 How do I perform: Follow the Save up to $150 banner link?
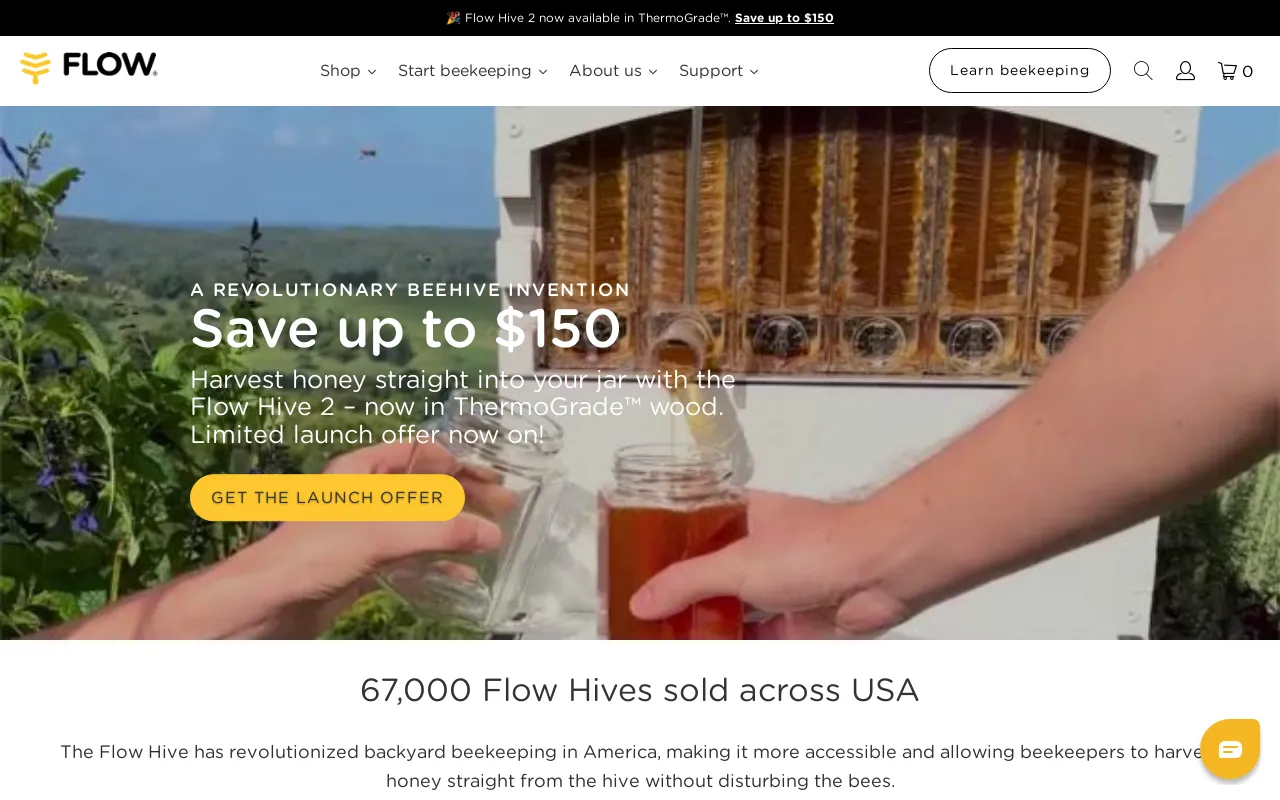pyautogui.click(x=784, y=18)
